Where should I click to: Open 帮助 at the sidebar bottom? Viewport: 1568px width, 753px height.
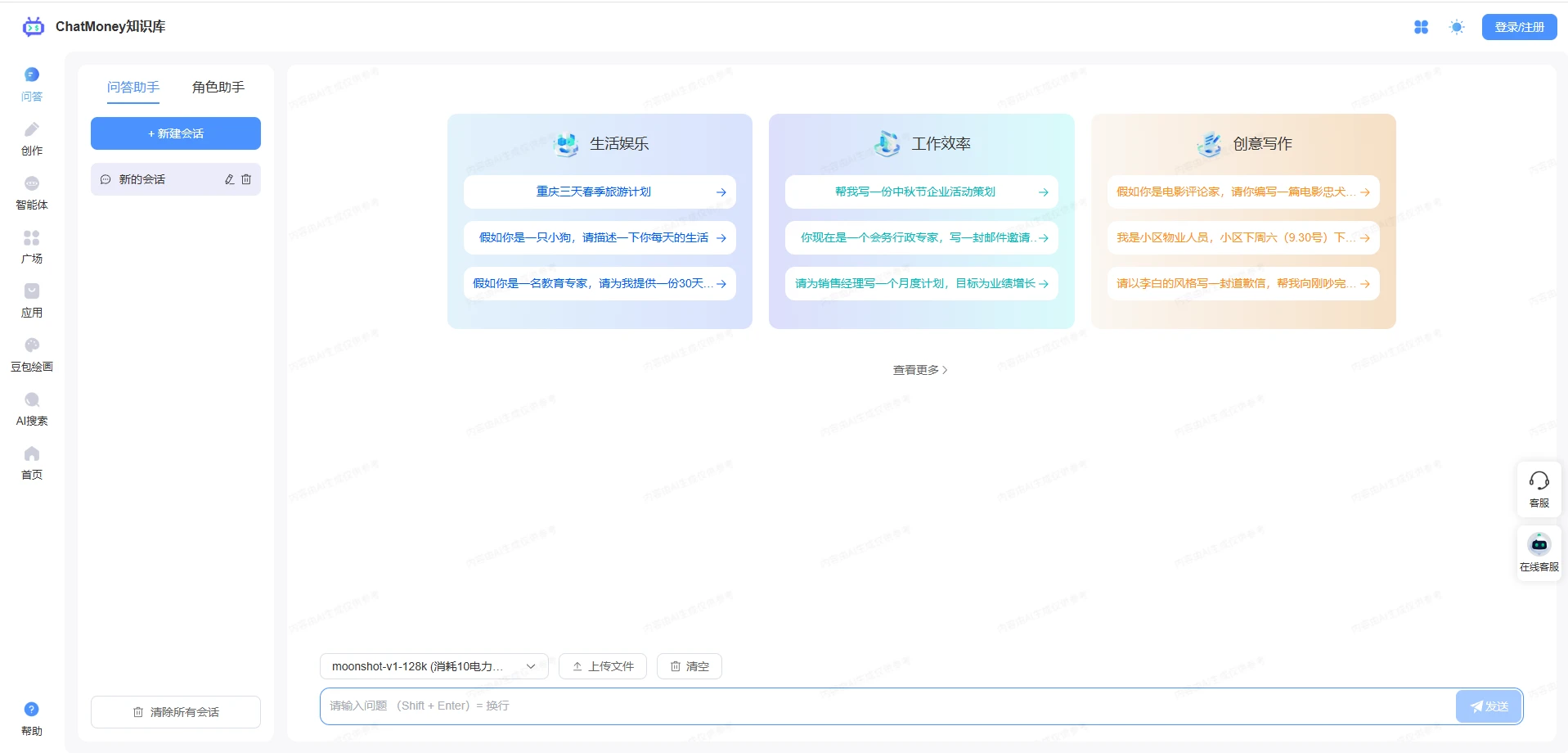[x=32, y=719]
